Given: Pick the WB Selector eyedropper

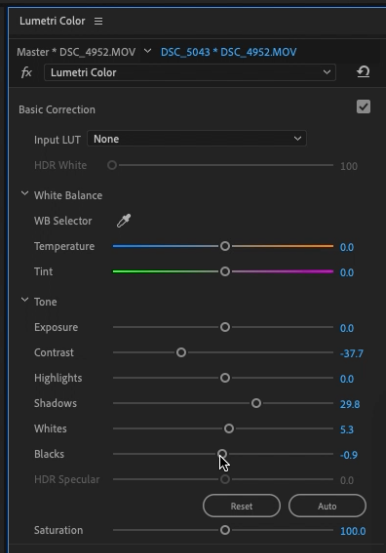Looking at the screenshot, I should coord(124,221).
